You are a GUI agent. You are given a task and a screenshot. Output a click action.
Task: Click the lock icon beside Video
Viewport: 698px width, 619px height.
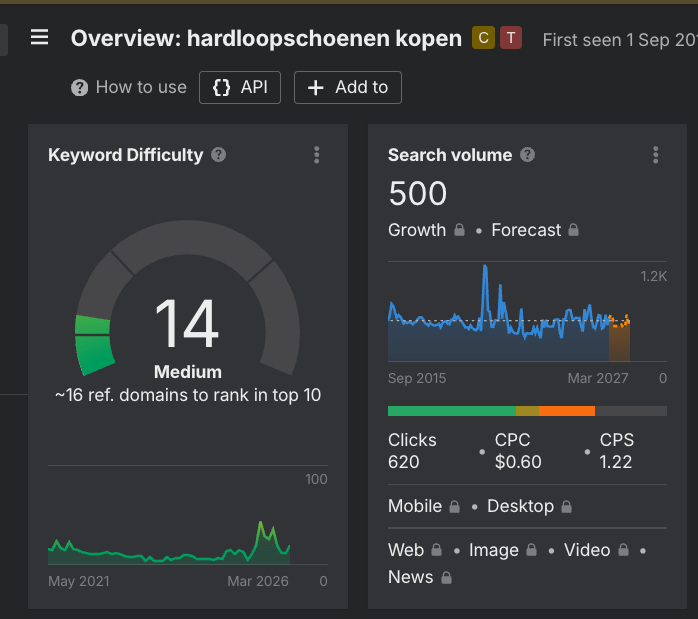[624, 550]
